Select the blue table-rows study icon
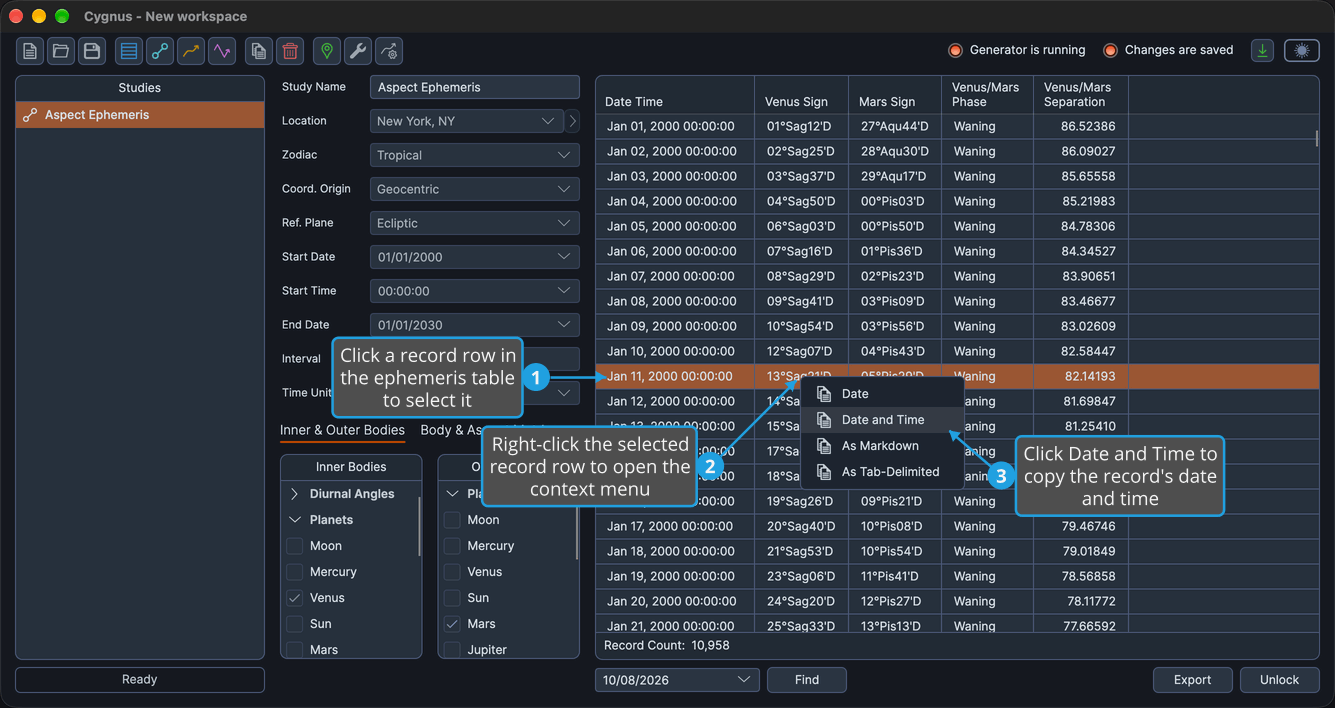The height and width of the screenshot is (708, 1335). coord(129,51)
